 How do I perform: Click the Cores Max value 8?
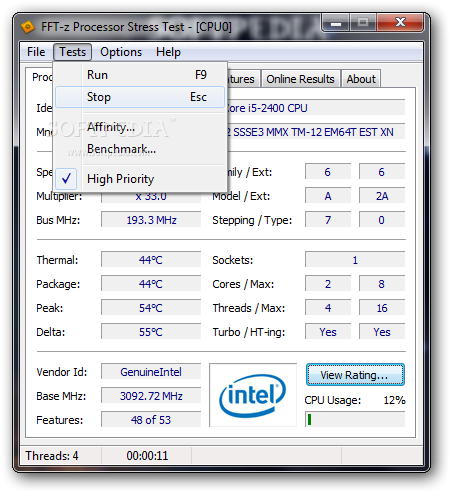(382, 284)
